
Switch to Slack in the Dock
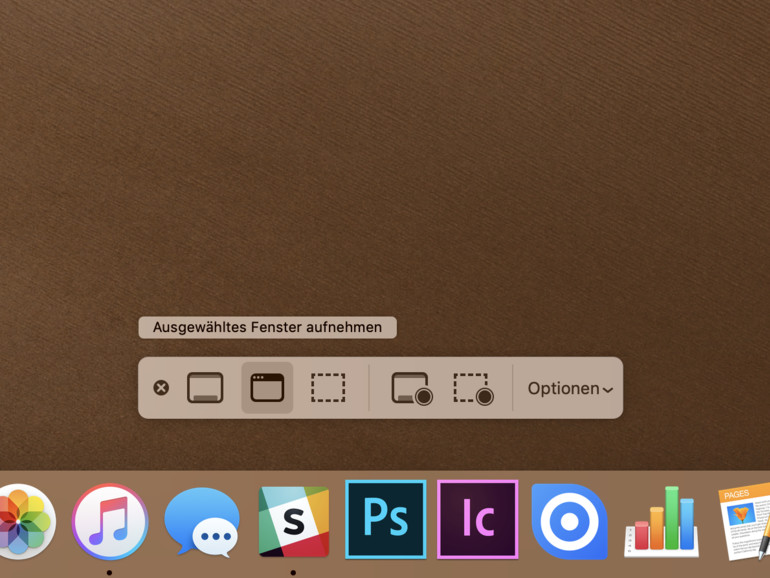[294, 522]
